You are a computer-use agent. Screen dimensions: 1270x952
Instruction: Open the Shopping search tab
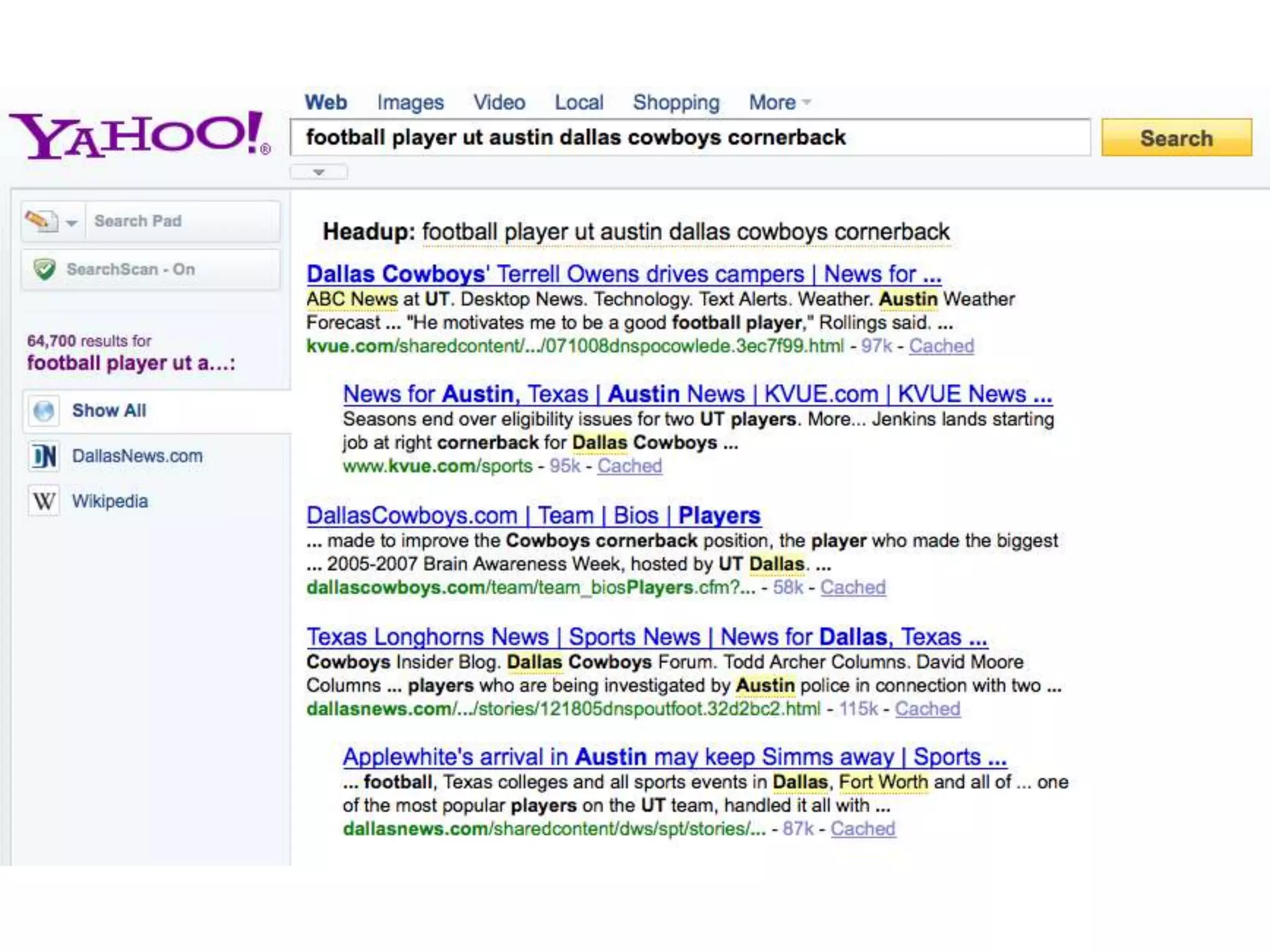point(676,102)
